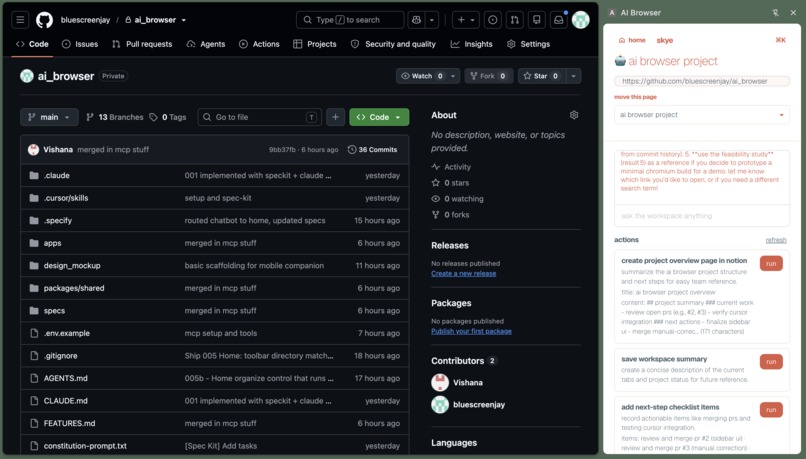
Task: Go to home in AI Browser panel
Action: 632,40
